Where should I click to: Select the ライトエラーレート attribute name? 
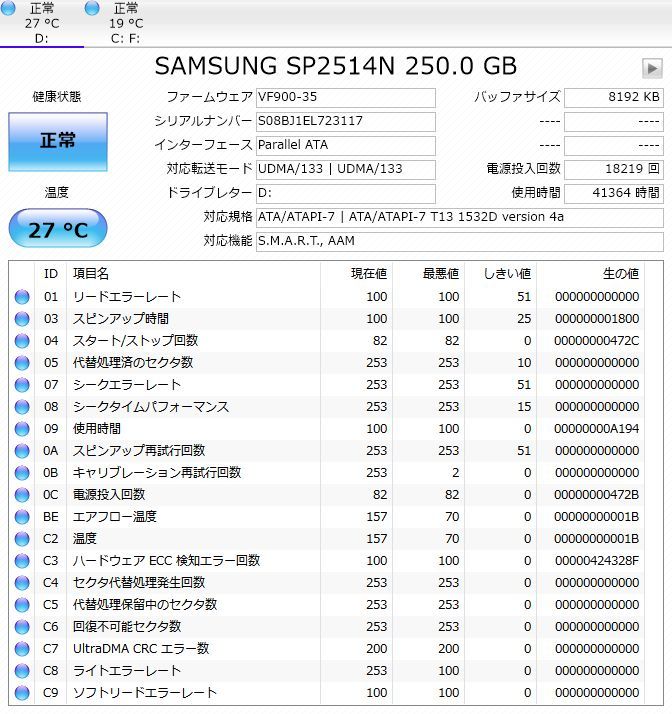127,671
